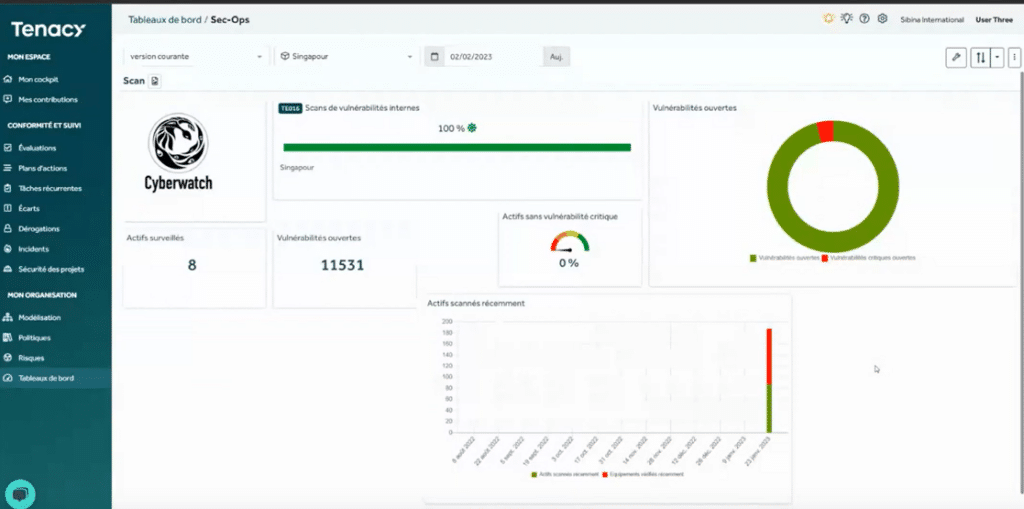Open the Dérogations page
This screenshot has width=1024, height=509.
[39, 229]
